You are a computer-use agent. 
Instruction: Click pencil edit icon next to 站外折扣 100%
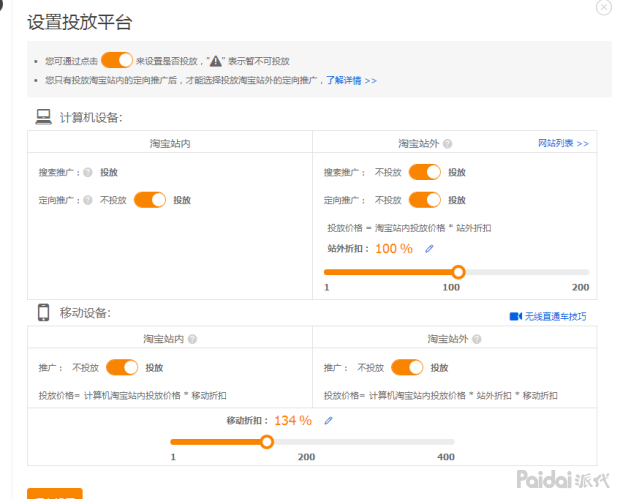[x=429, y=249]
